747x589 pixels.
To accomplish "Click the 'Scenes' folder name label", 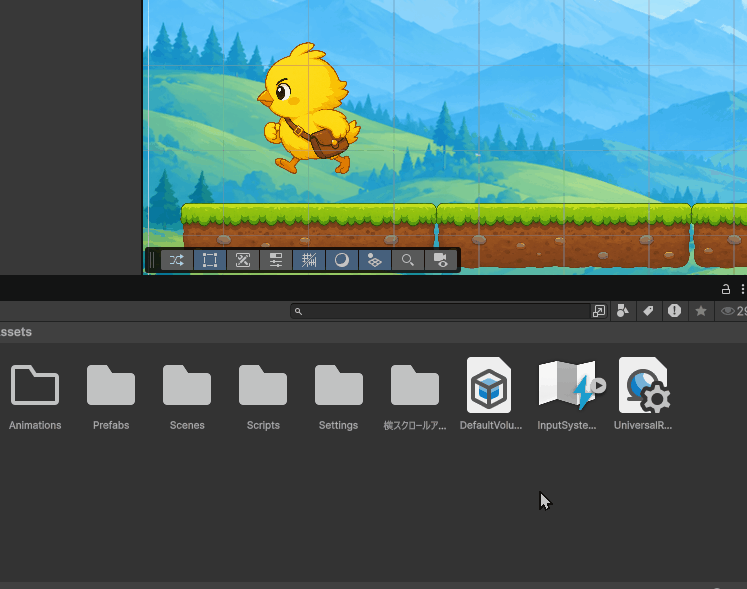I will 187,425.
